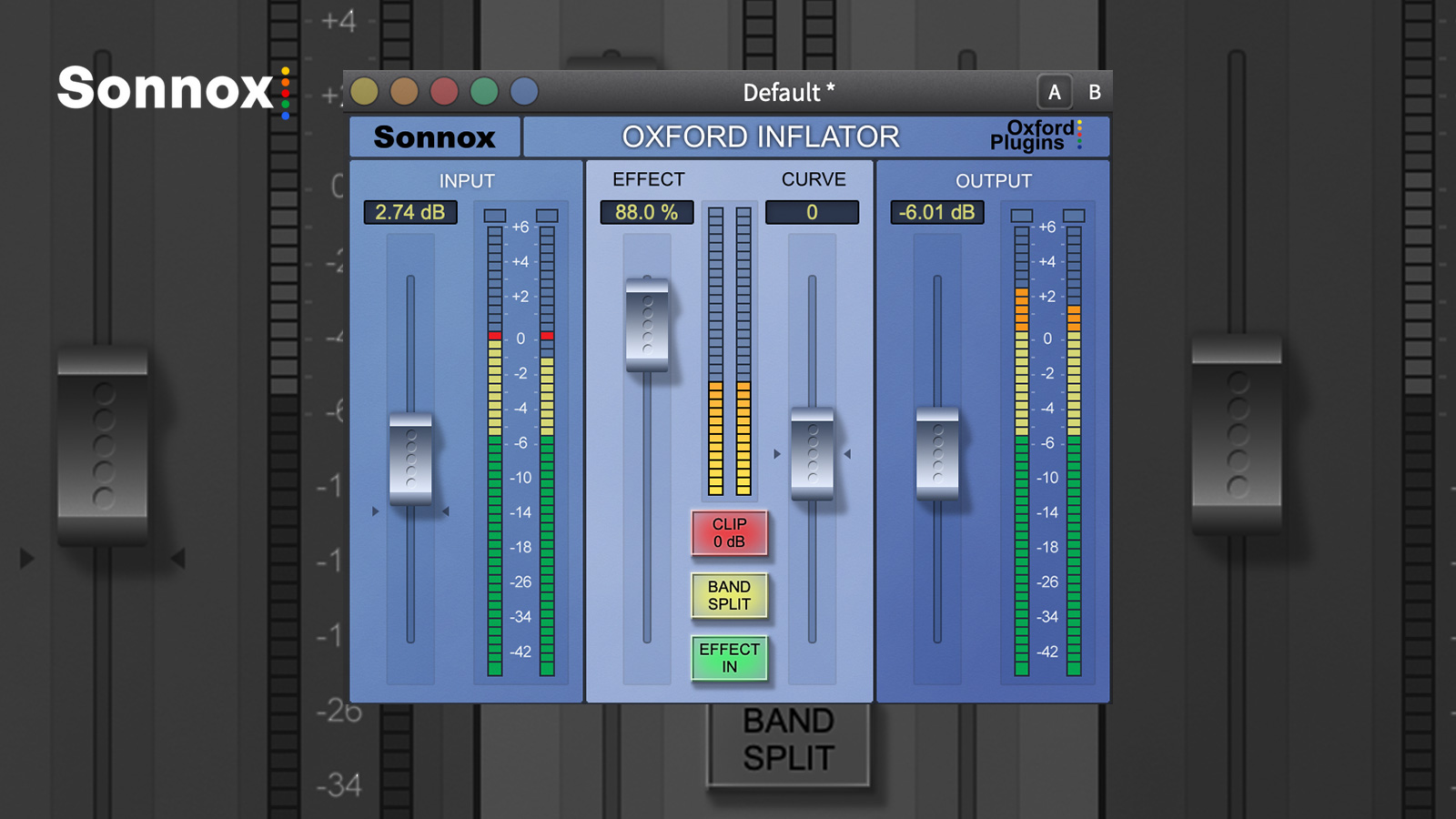Click the -10 mark on input meter scale
Viewport: 1456px width, 819px height.
click(x=521, y=478)
